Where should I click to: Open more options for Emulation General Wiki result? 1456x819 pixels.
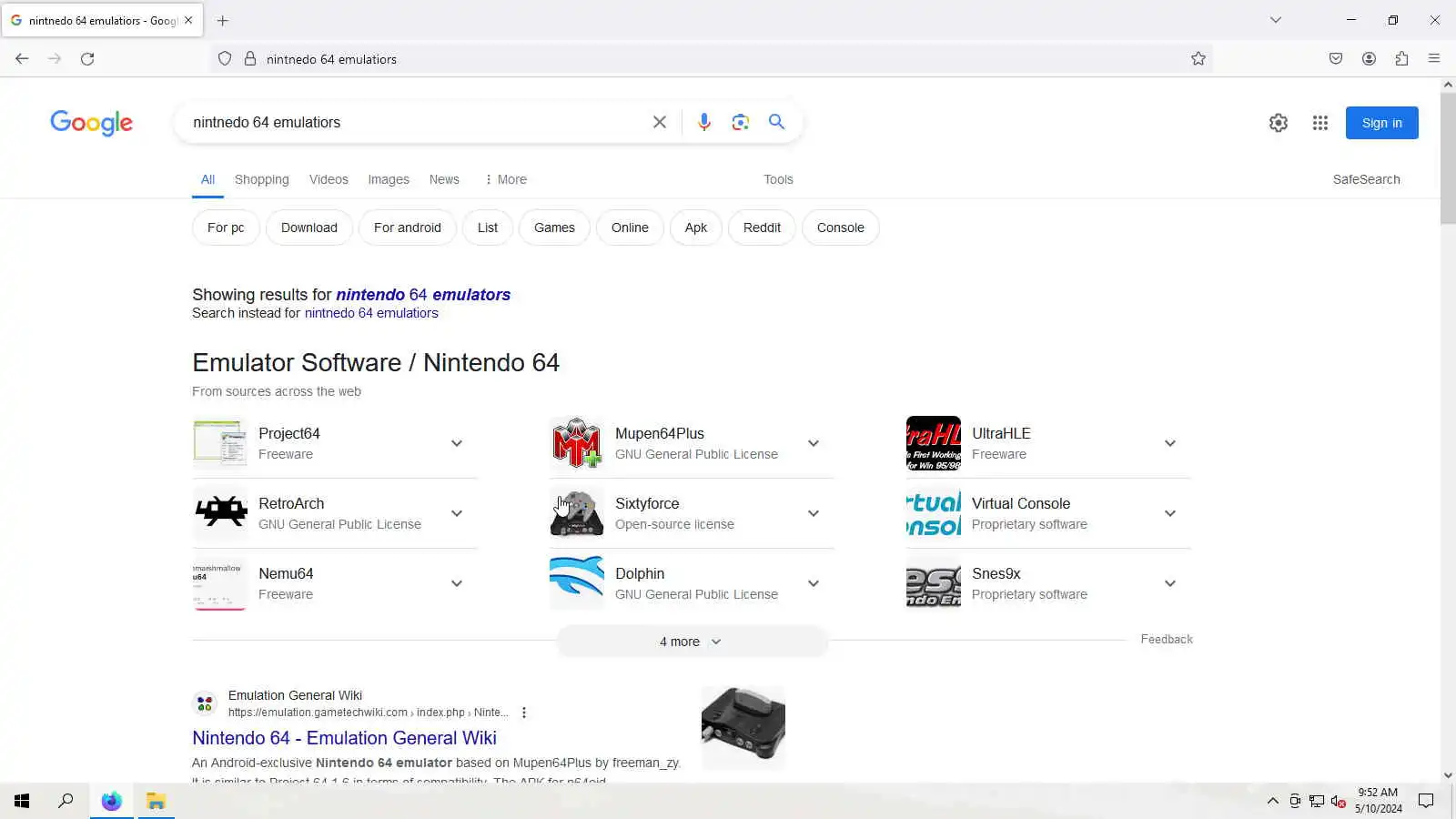click(524, 713)
